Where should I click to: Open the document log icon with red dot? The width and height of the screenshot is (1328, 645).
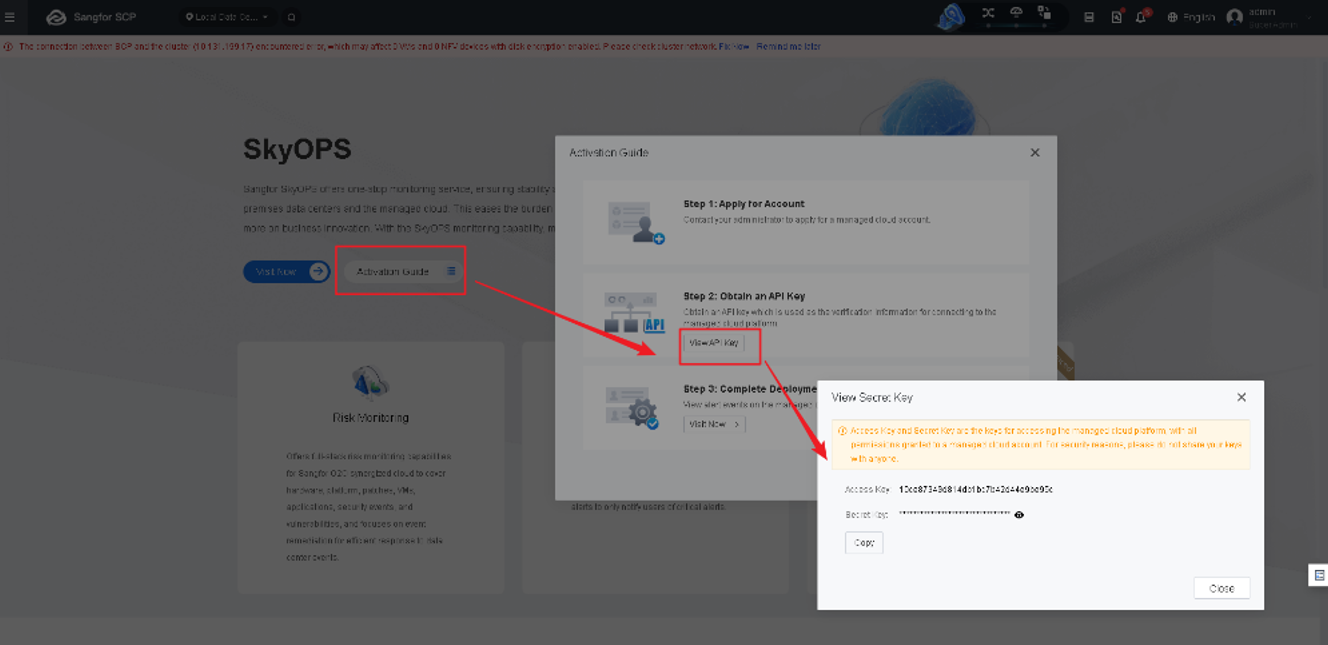1117,17
